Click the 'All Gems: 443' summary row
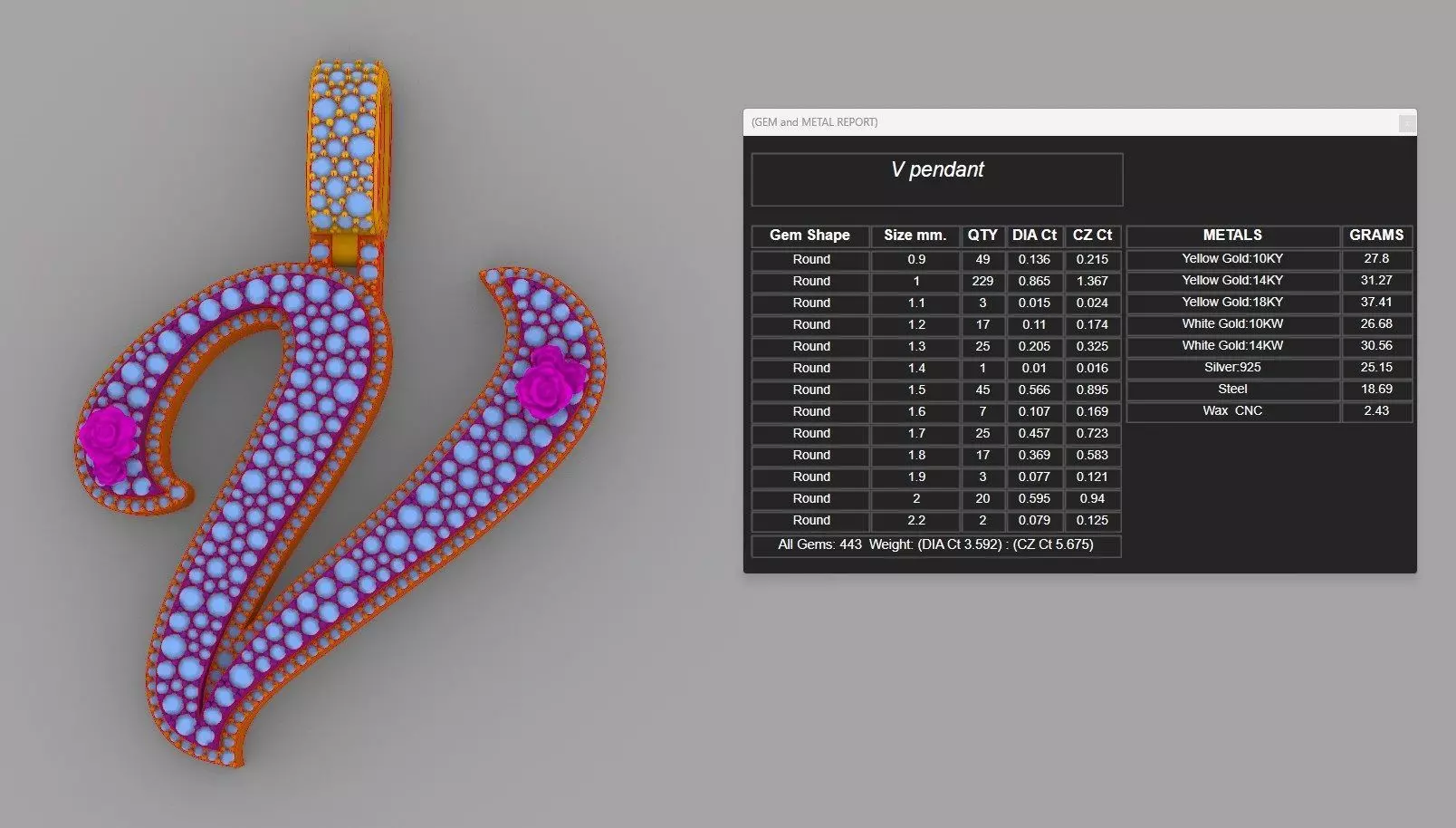The height and width of the screenshot is (828, 1456). 936,545
